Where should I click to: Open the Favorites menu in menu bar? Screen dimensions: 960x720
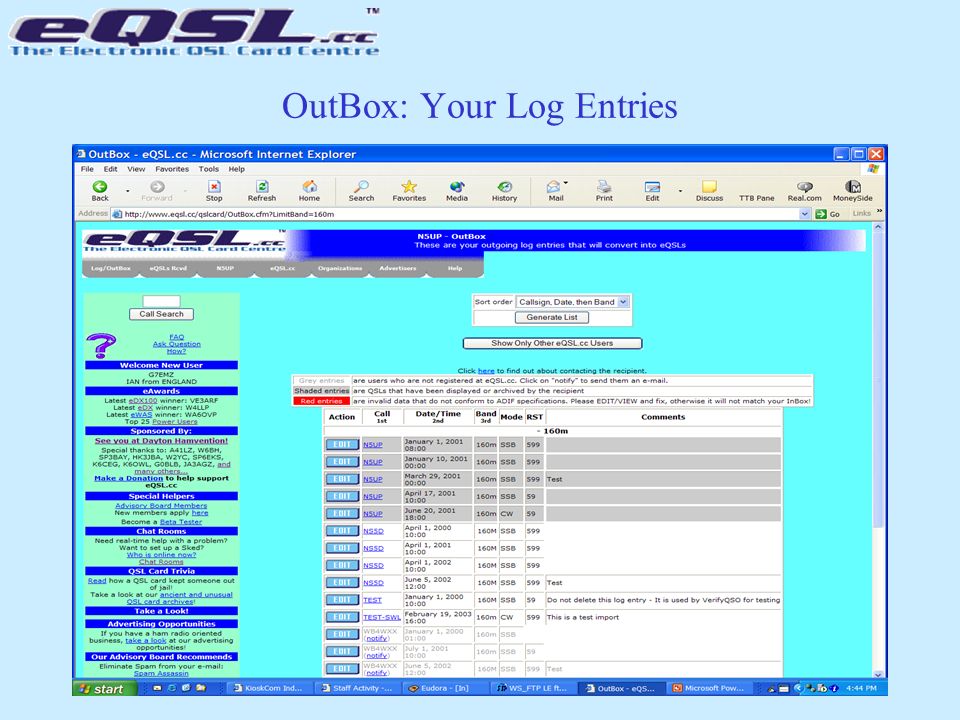(x=172, y=169)
